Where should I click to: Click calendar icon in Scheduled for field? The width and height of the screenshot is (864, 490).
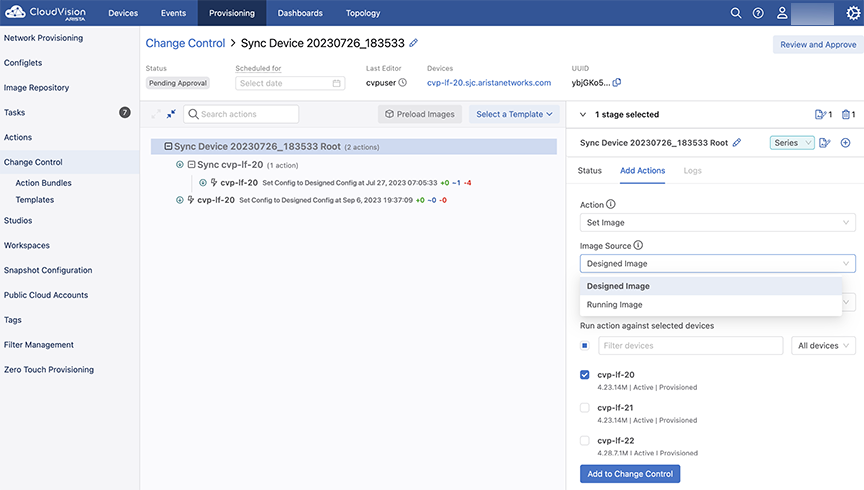click(x=337, y=83)
